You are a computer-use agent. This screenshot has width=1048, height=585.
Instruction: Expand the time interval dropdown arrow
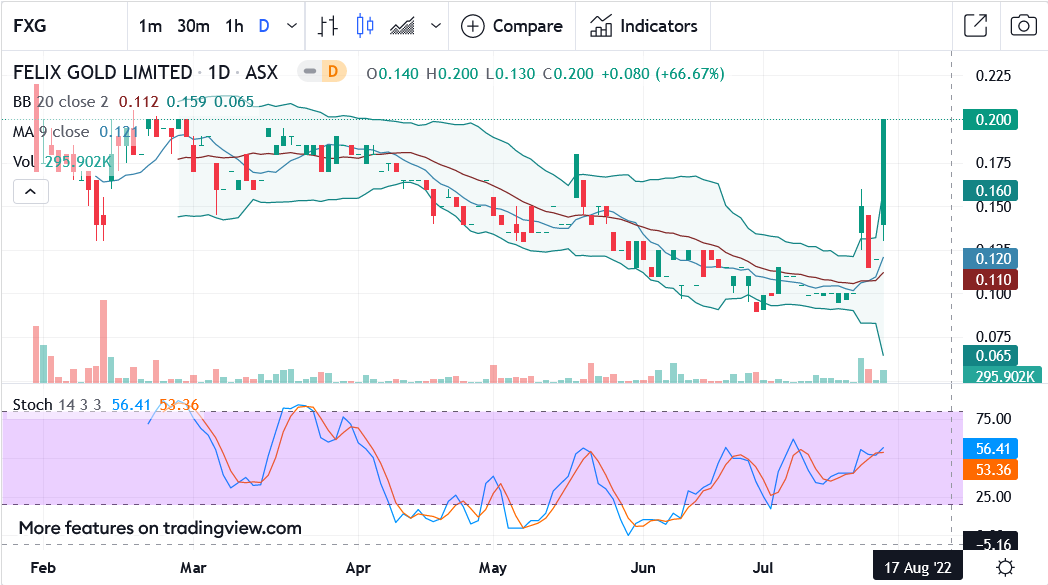pyautogui.click(x=291, y=26)
